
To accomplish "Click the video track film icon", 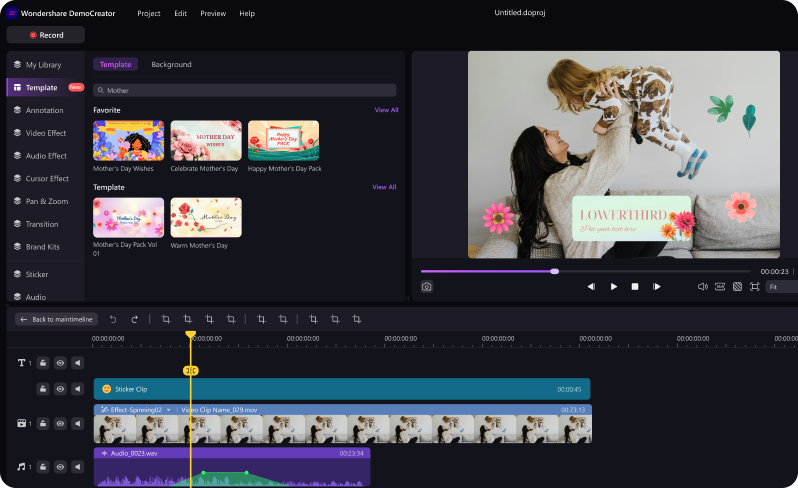I will (21, 423).
